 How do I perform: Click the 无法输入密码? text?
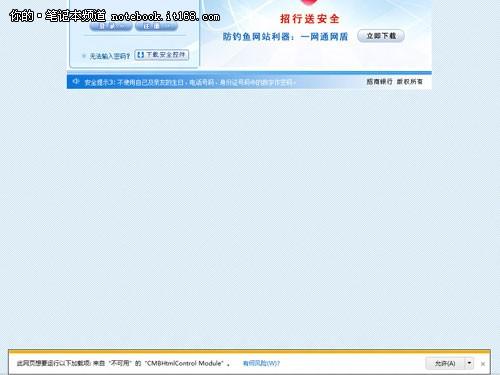click(x=109, y=56)
